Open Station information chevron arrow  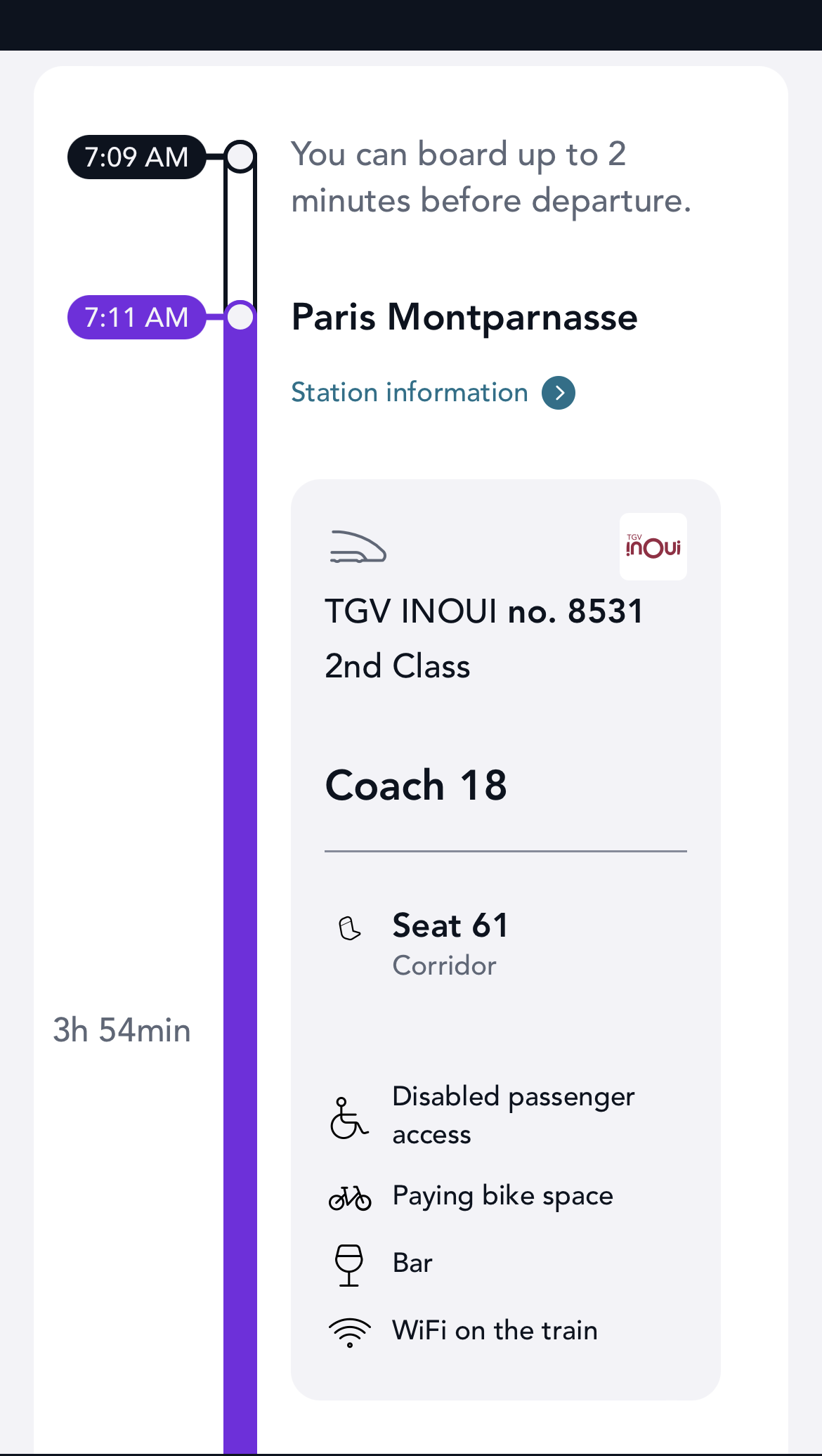[559, 393]
